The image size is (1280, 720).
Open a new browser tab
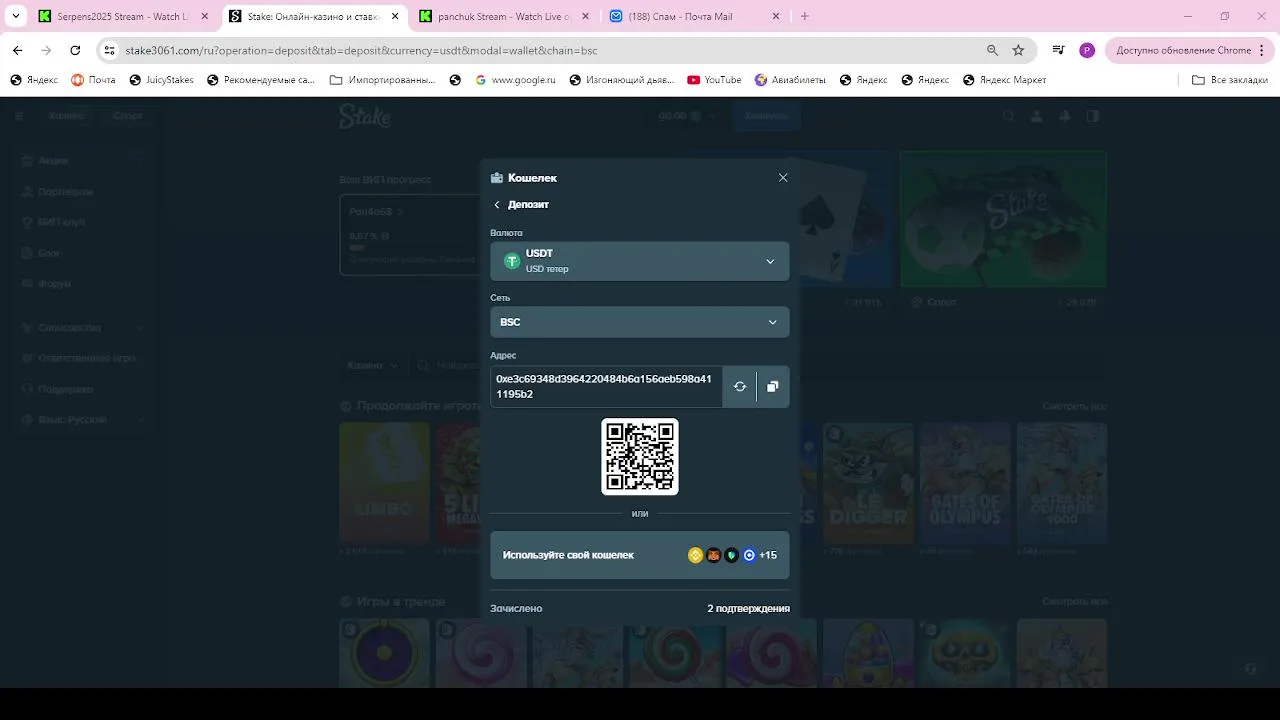805,16
